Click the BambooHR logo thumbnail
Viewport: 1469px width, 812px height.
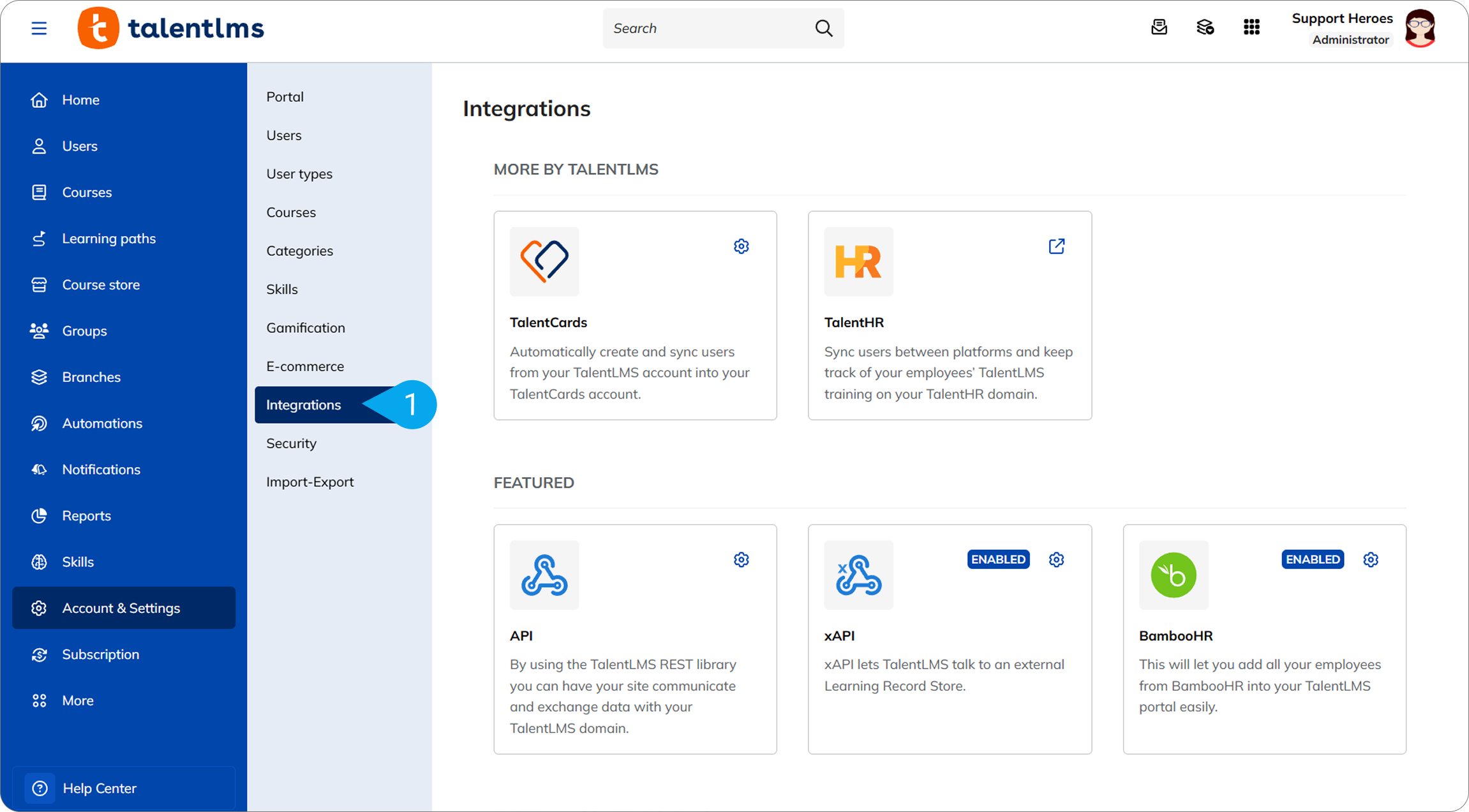[1174, 575]
